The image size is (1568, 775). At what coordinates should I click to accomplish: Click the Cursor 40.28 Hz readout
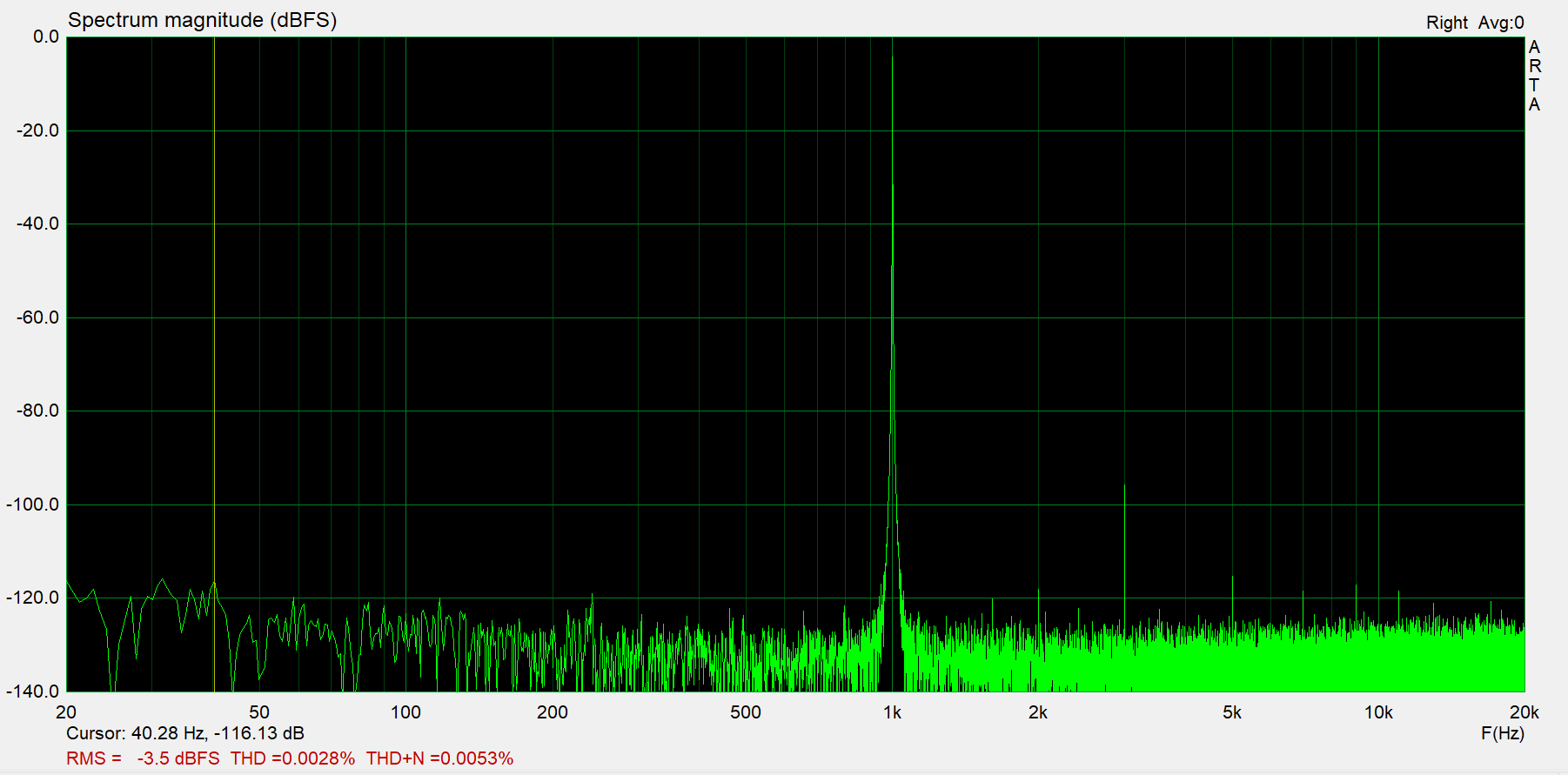pyautogui.click(x=185, y=733)
